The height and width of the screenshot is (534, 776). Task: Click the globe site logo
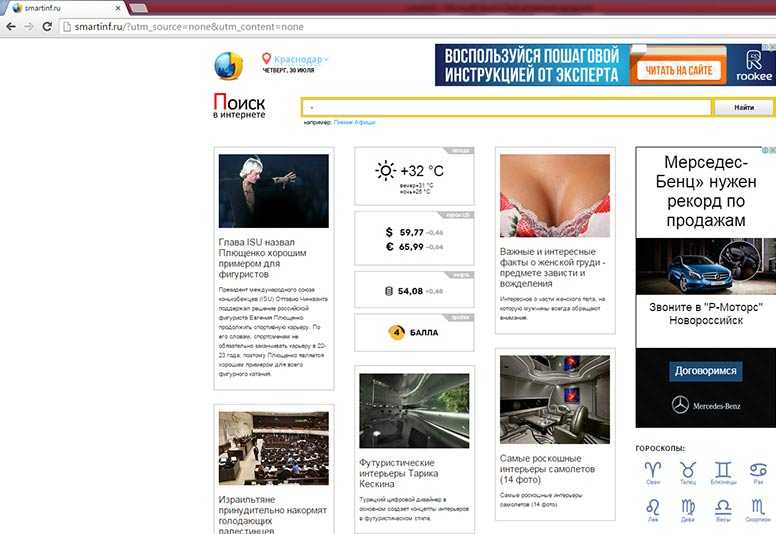tap(229, 65)
